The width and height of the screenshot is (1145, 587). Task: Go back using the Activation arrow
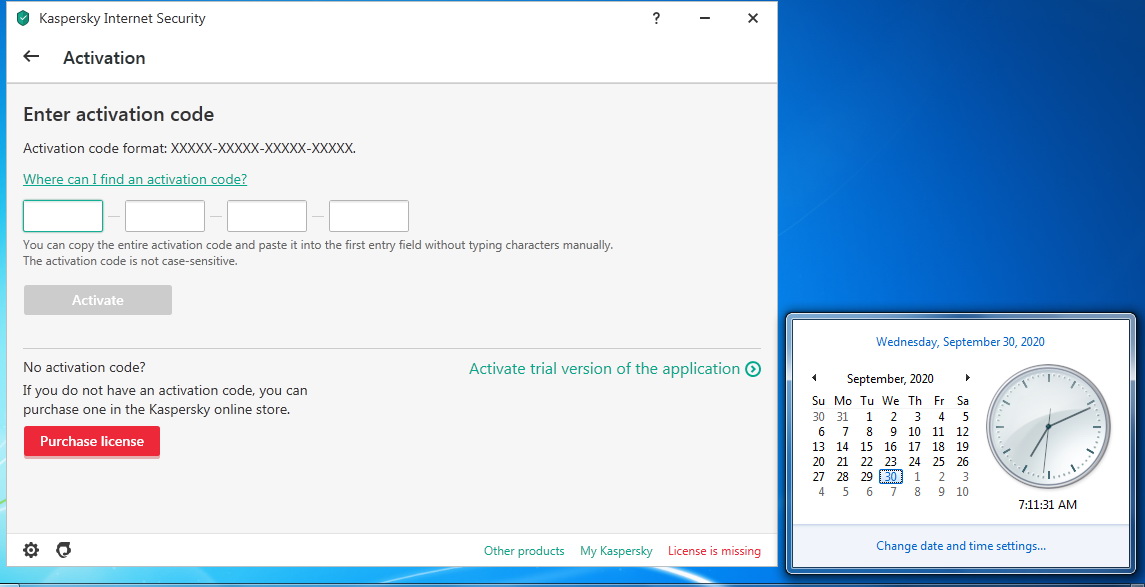click(x=31, y=56)
